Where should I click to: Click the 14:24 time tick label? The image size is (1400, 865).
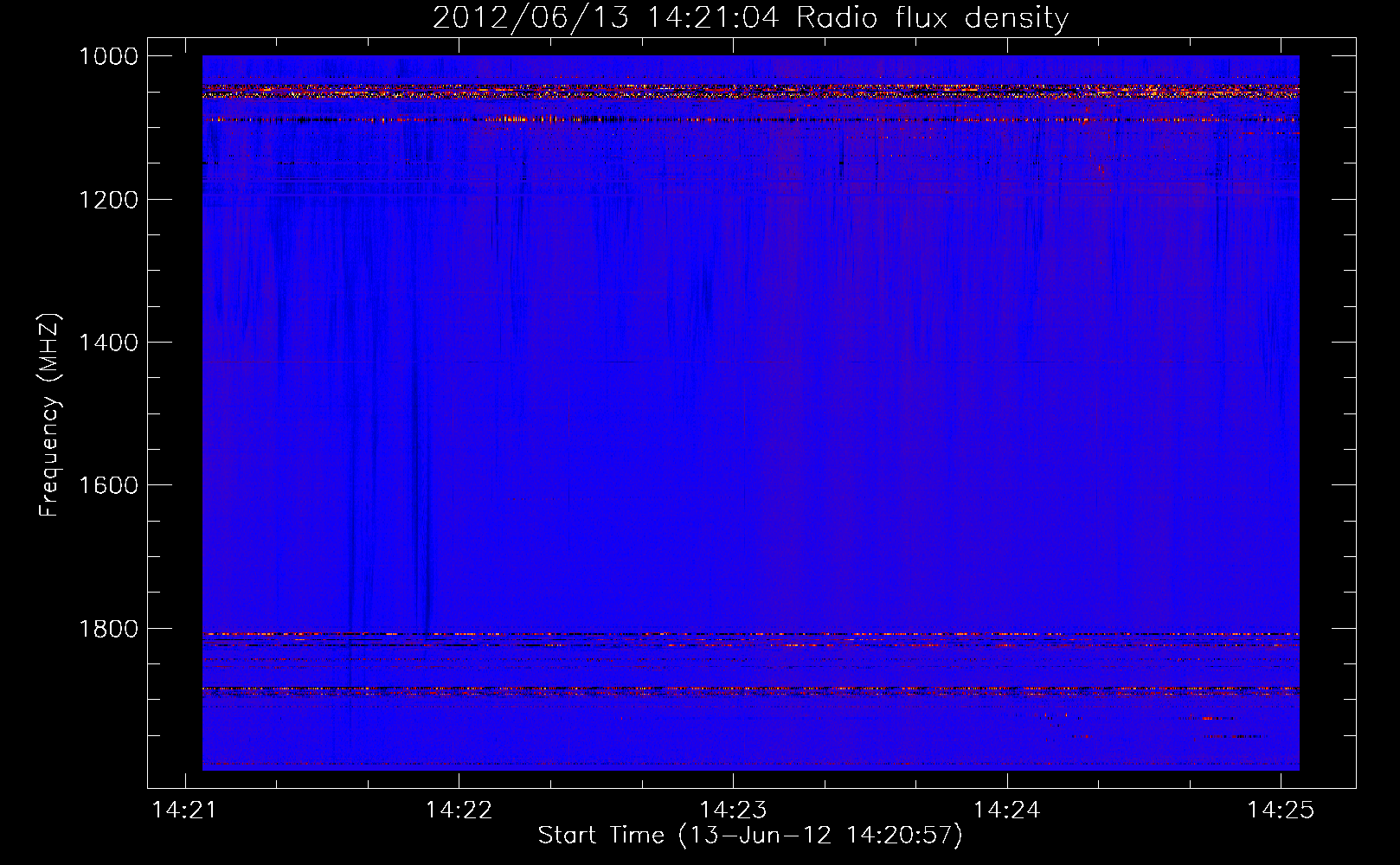click(x=1006, y=811)
